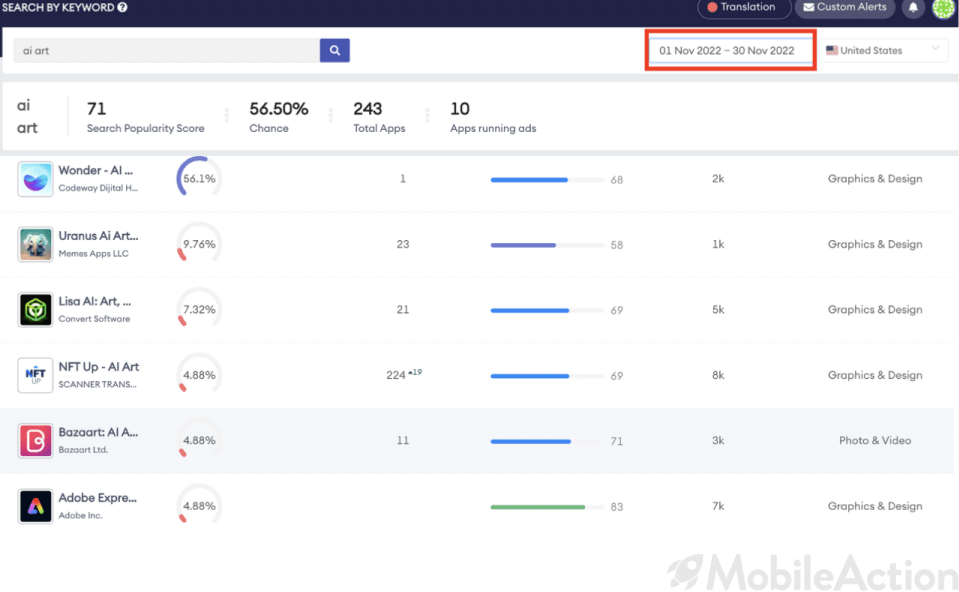Open the help icon beside Search by Keyword

(122, 7)
